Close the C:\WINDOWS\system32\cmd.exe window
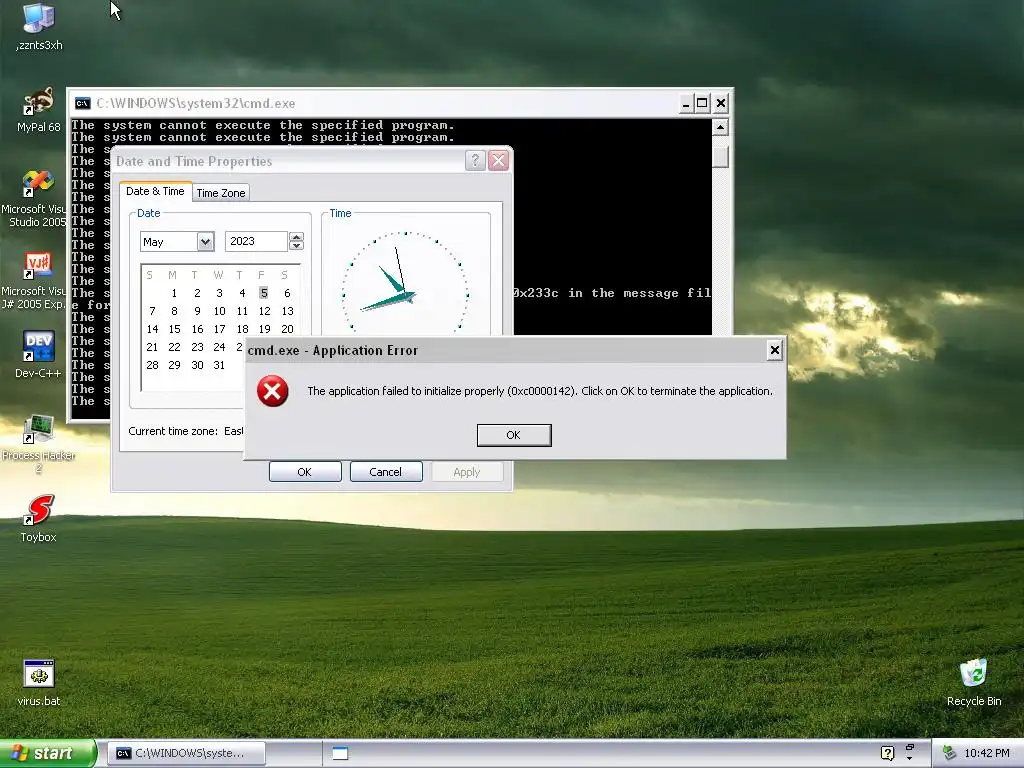 [x=721, y=103]
